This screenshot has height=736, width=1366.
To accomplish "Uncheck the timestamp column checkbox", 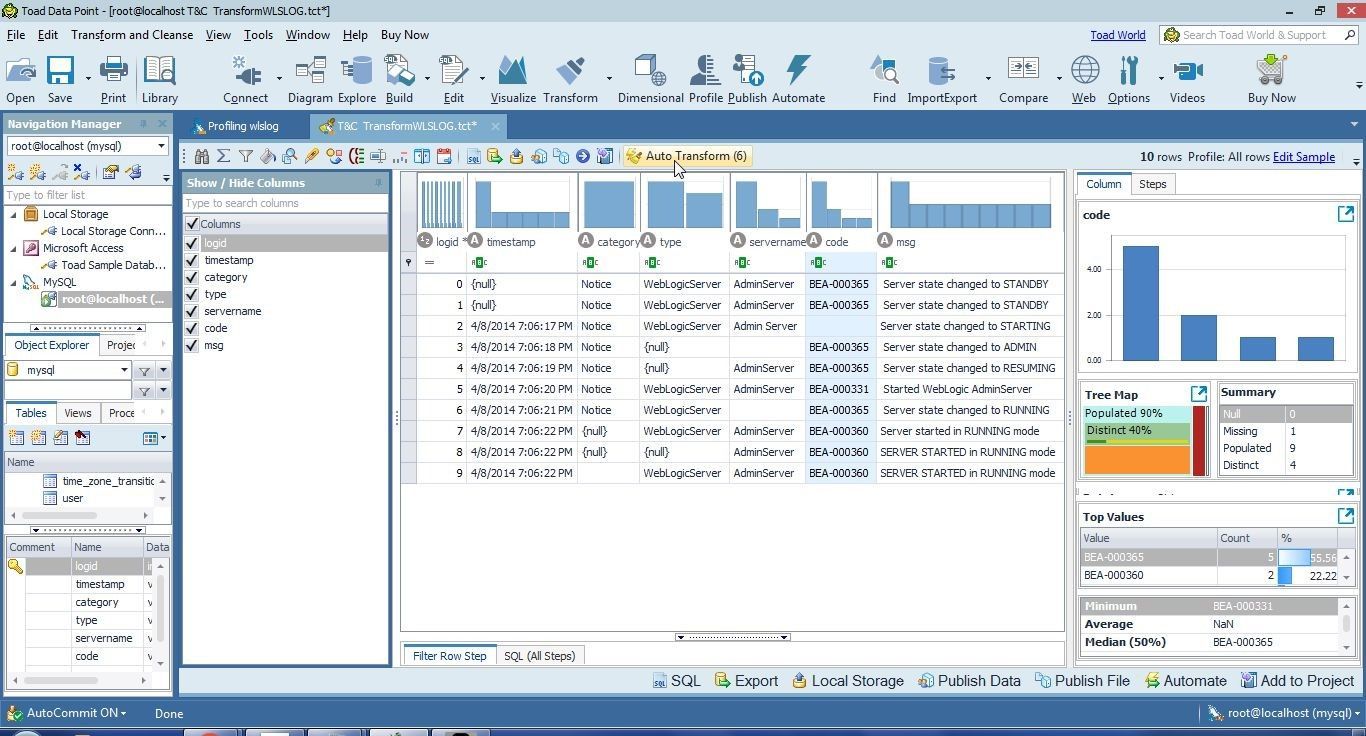I will point(192,260).
